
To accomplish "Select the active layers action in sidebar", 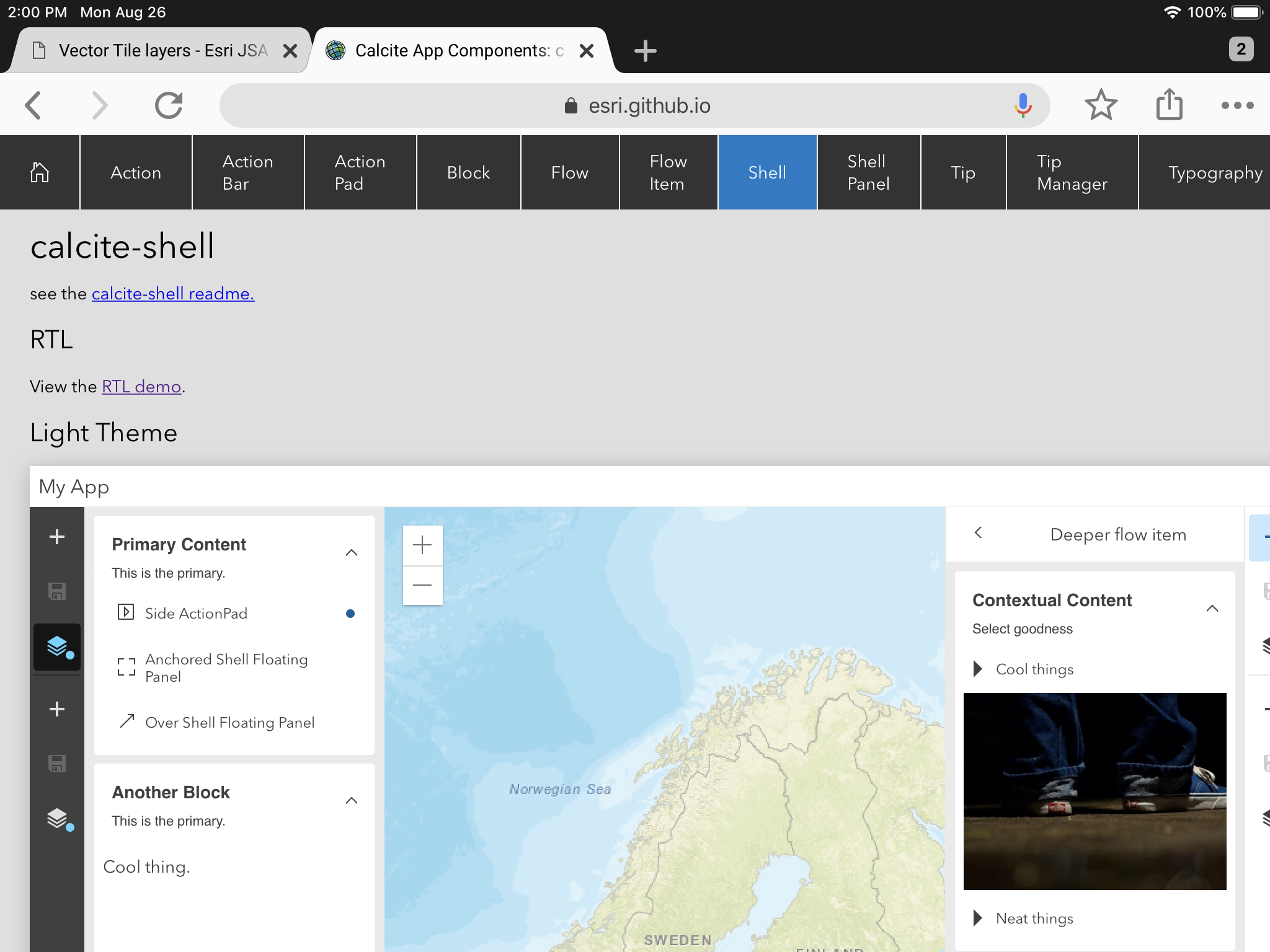I will pyautogui.click(x=57, y=647).
